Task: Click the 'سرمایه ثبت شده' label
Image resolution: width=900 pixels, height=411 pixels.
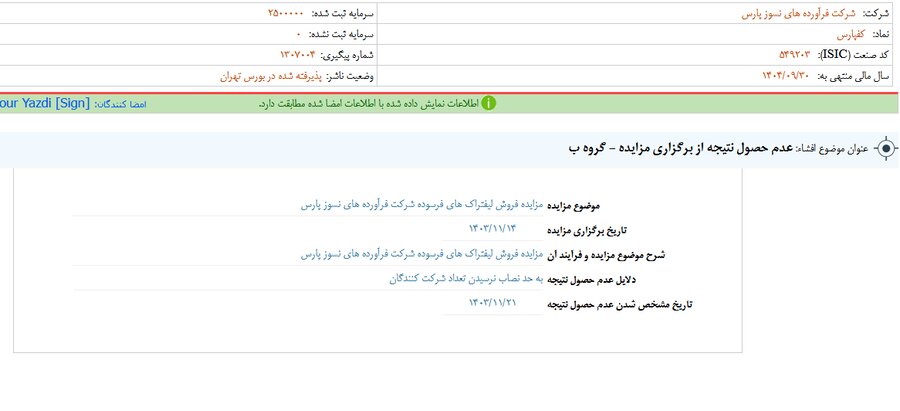Action: pos(343,13)
